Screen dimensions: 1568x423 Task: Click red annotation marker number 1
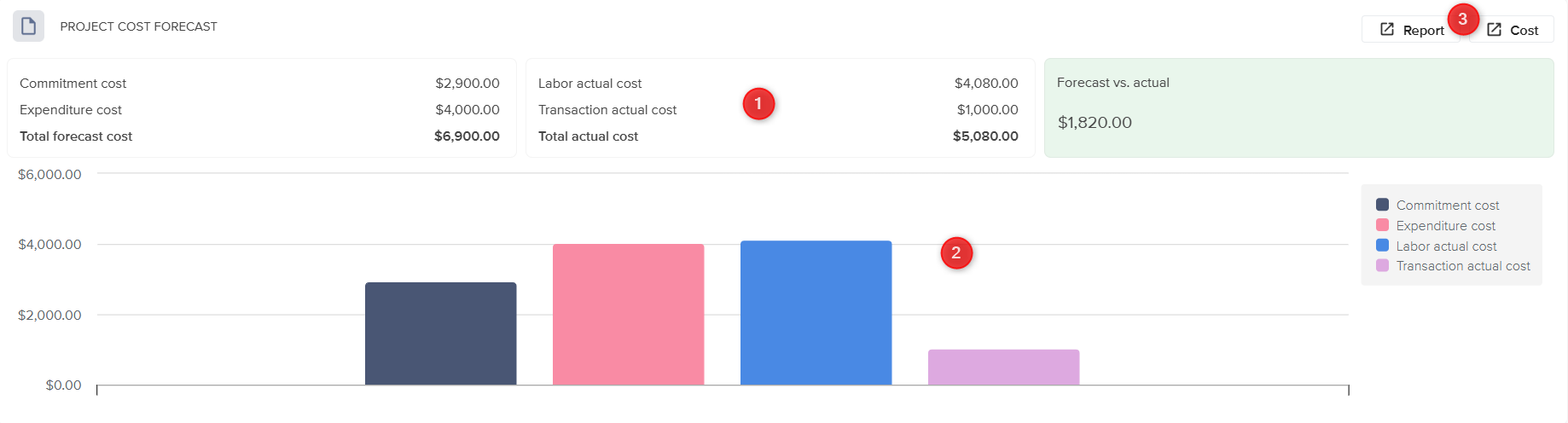pos(758,104)
